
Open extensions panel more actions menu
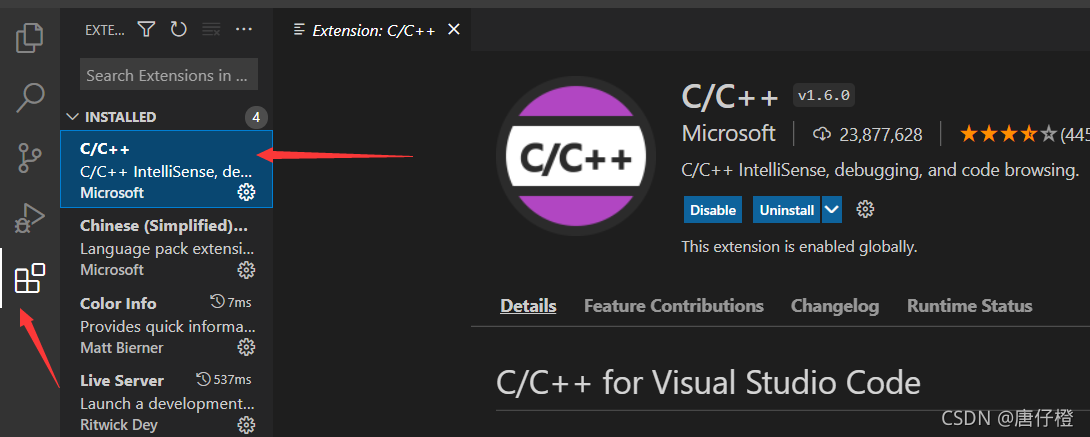[x=243, y=30]
